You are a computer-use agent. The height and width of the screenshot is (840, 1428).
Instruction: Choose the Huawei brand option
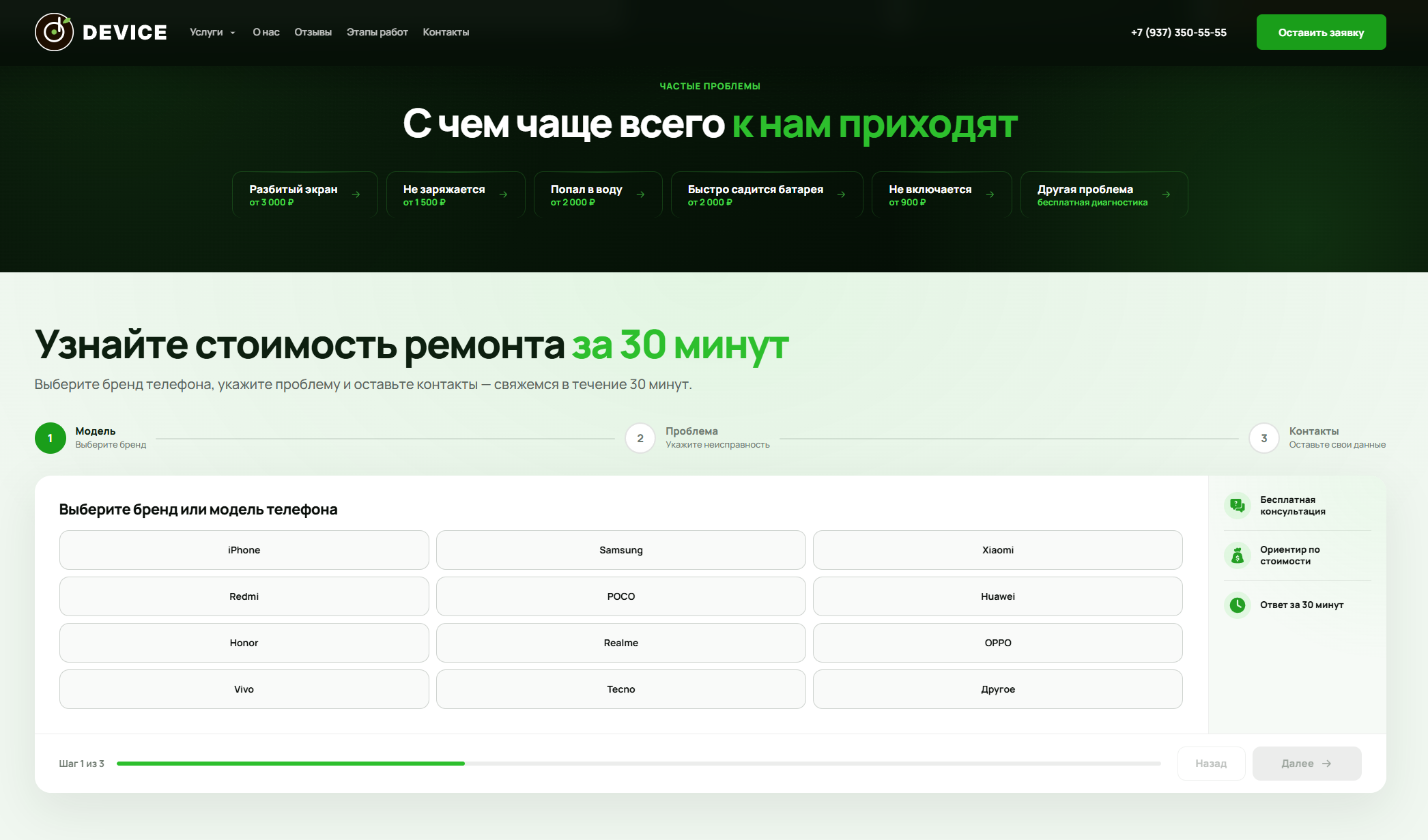tap(998, 596)
